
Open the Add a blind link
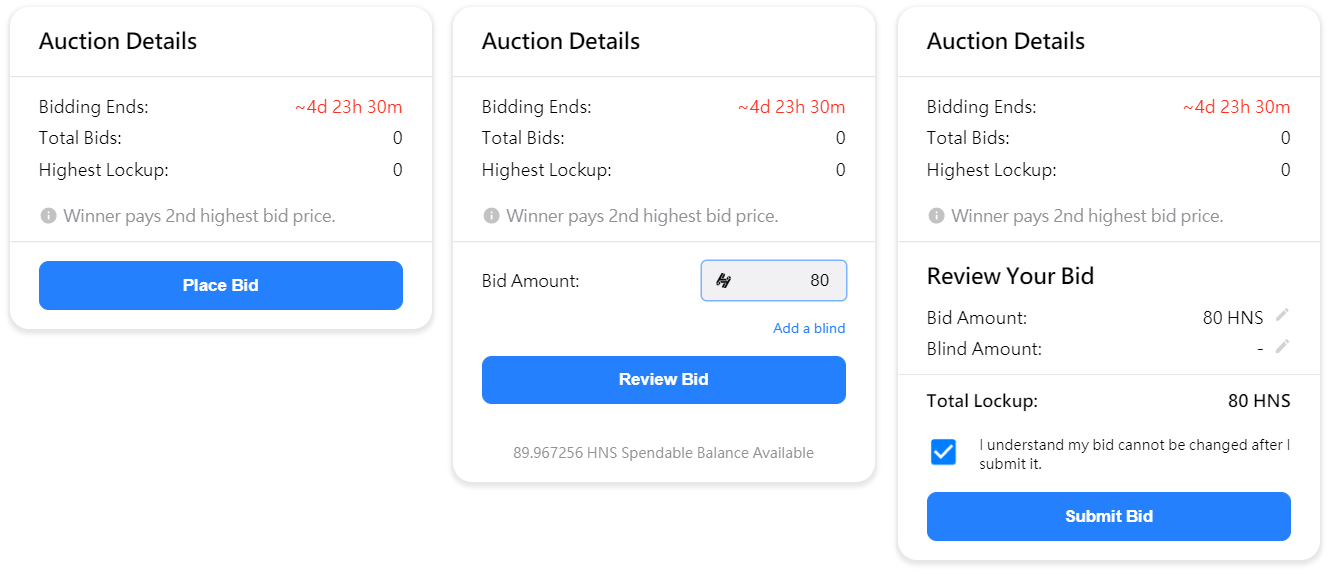click(x=808, y=329)
